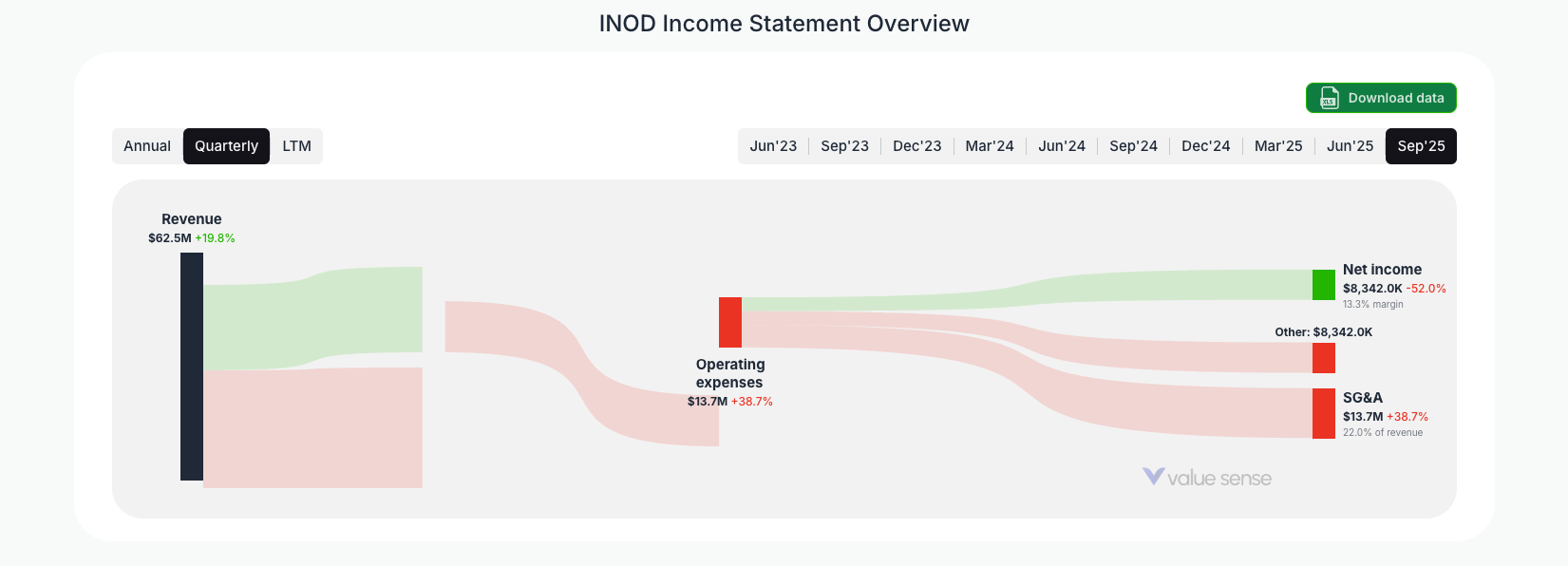Open the Jun'24 quarter view
The height and width of the screenshot is (566, 1568).
[x=1062, y=145]
